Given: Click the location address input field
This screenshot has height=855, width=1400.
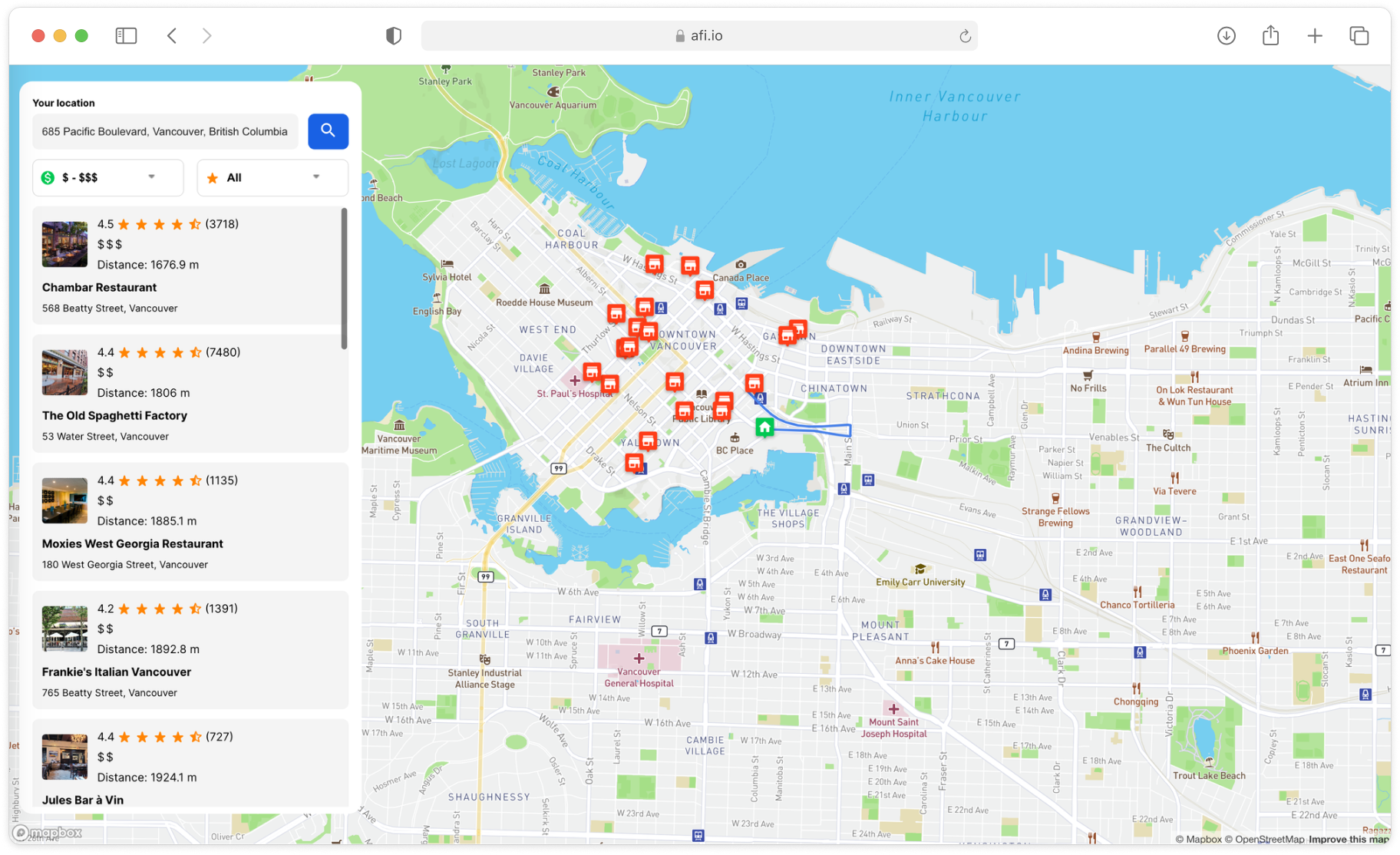Looking at the screenshot, I should pyautogui.click(x=165, y=131).
